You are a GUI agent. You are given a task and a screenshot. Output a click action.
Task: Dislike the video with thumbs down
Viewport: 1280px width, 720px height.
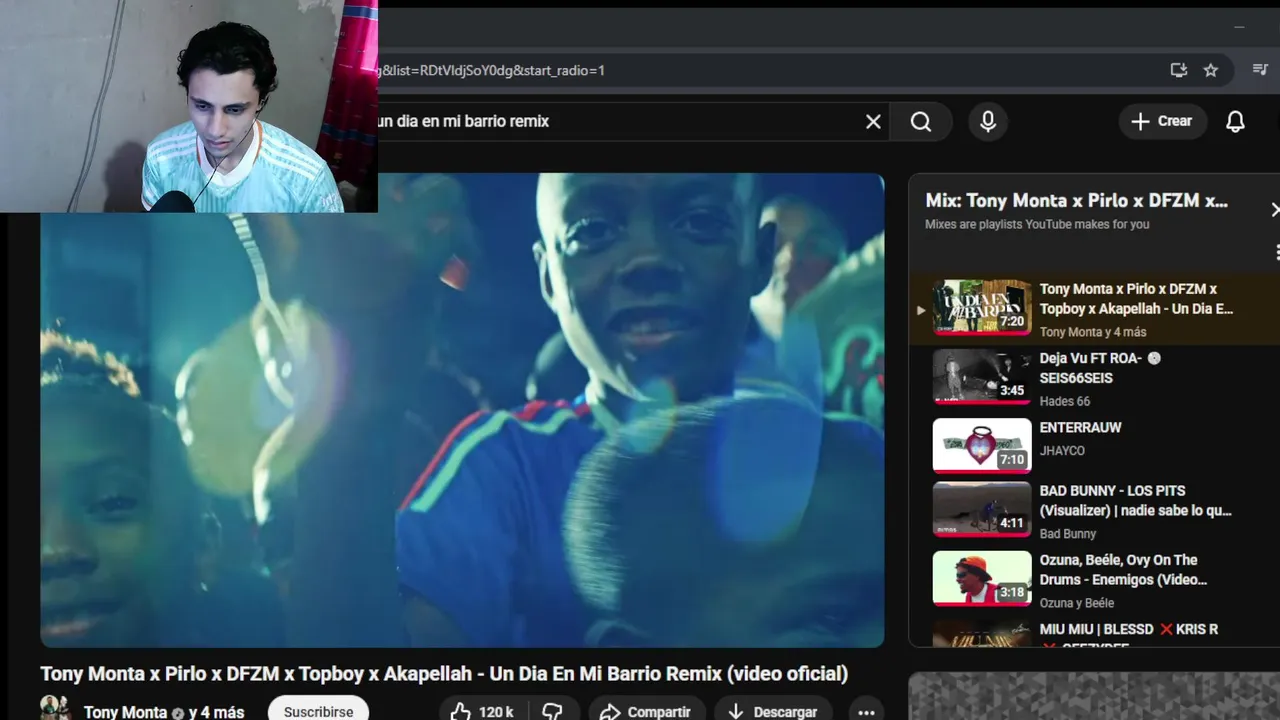point(553,711)
